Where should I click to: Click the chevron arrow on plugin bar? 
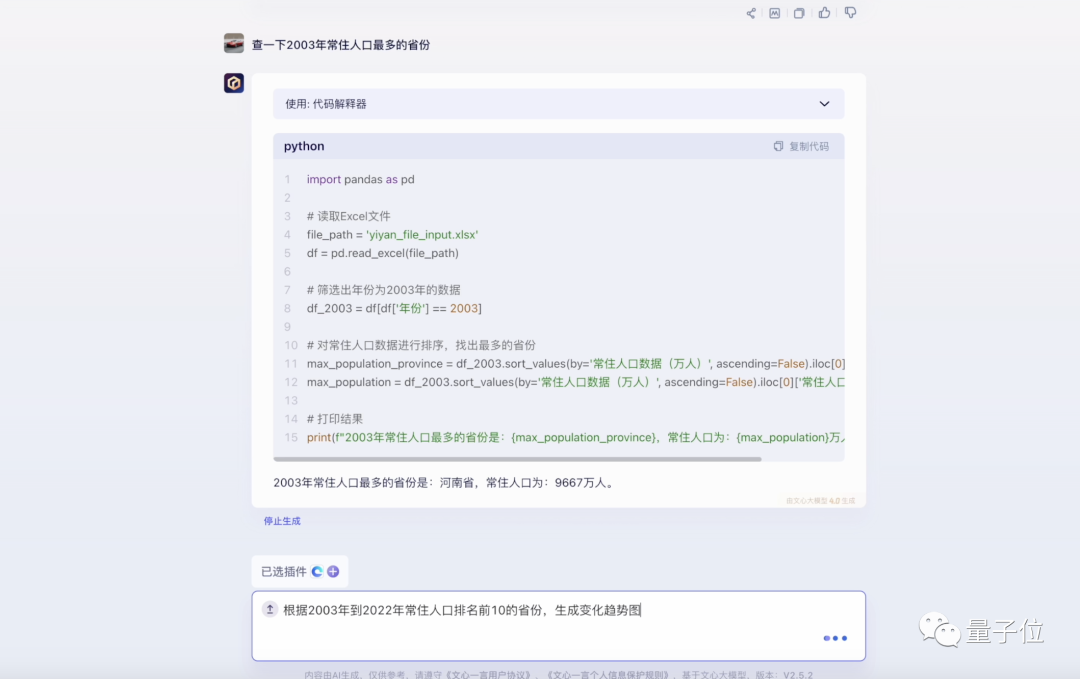point(824,104)
